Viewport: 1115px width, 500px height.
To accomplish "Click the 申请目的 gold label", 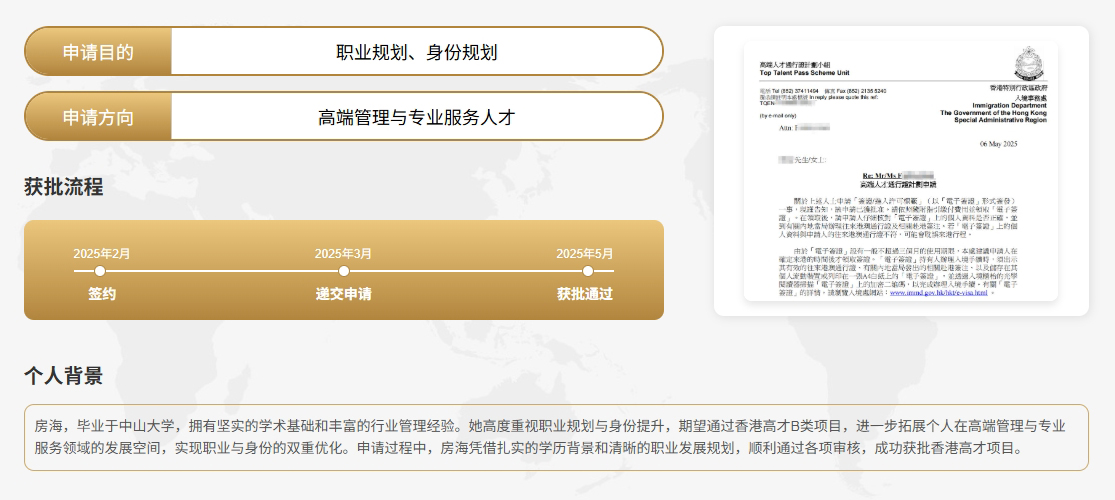I will point(98,52).
